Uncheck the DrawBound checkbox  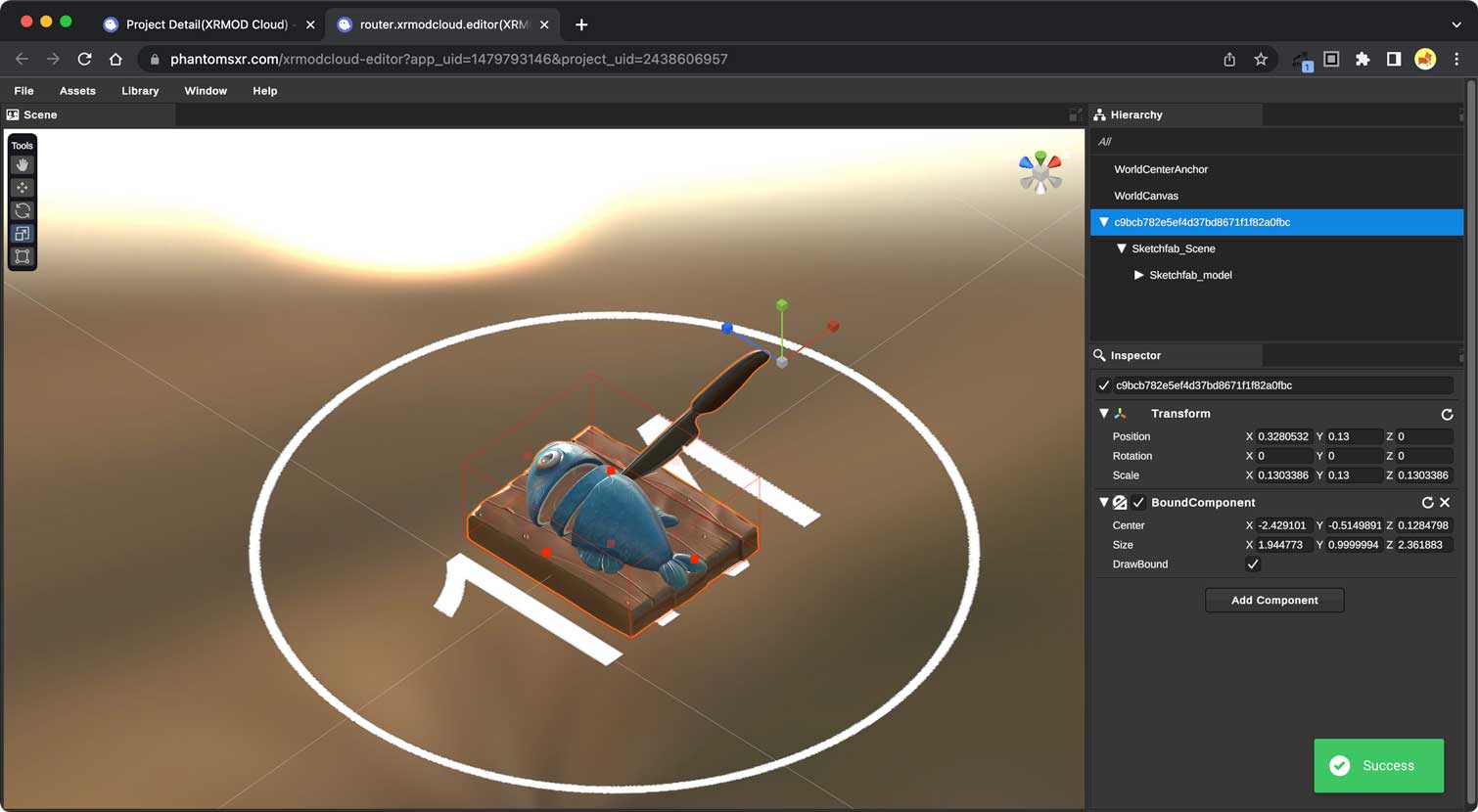(1252, 564)
